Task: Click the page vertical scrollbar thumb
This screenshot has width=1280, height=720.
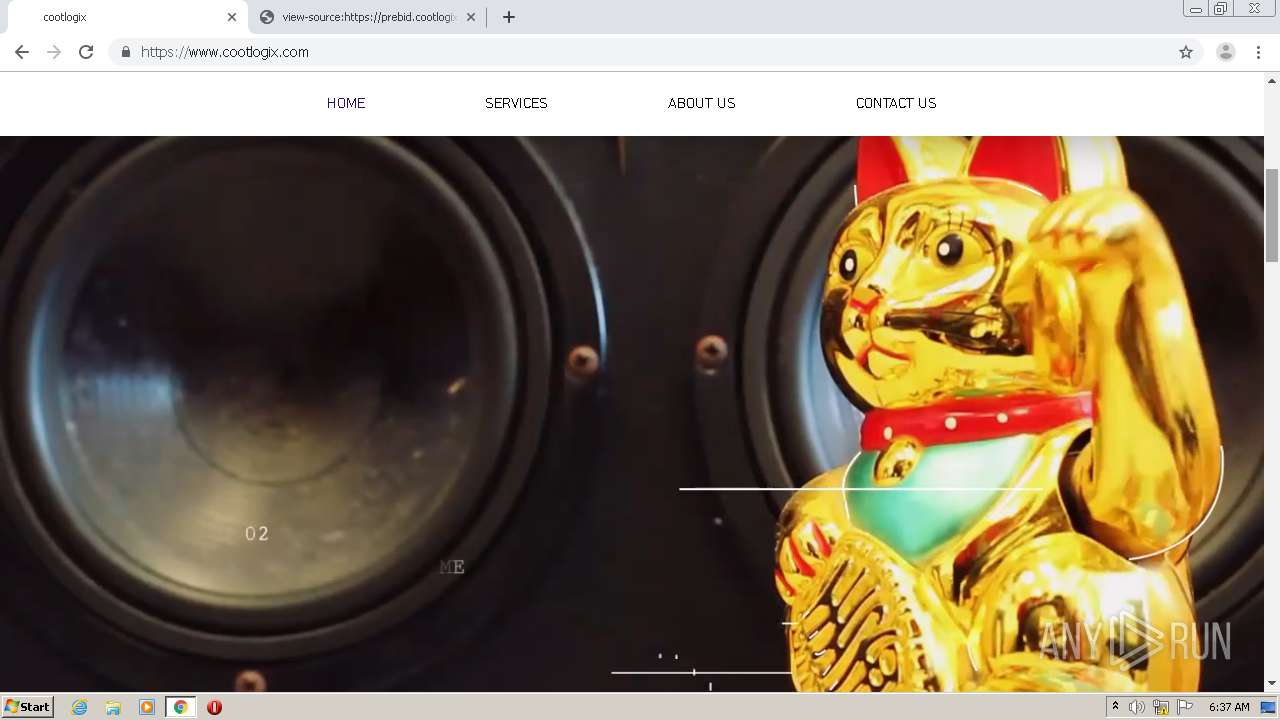Action: [1272, 215]
